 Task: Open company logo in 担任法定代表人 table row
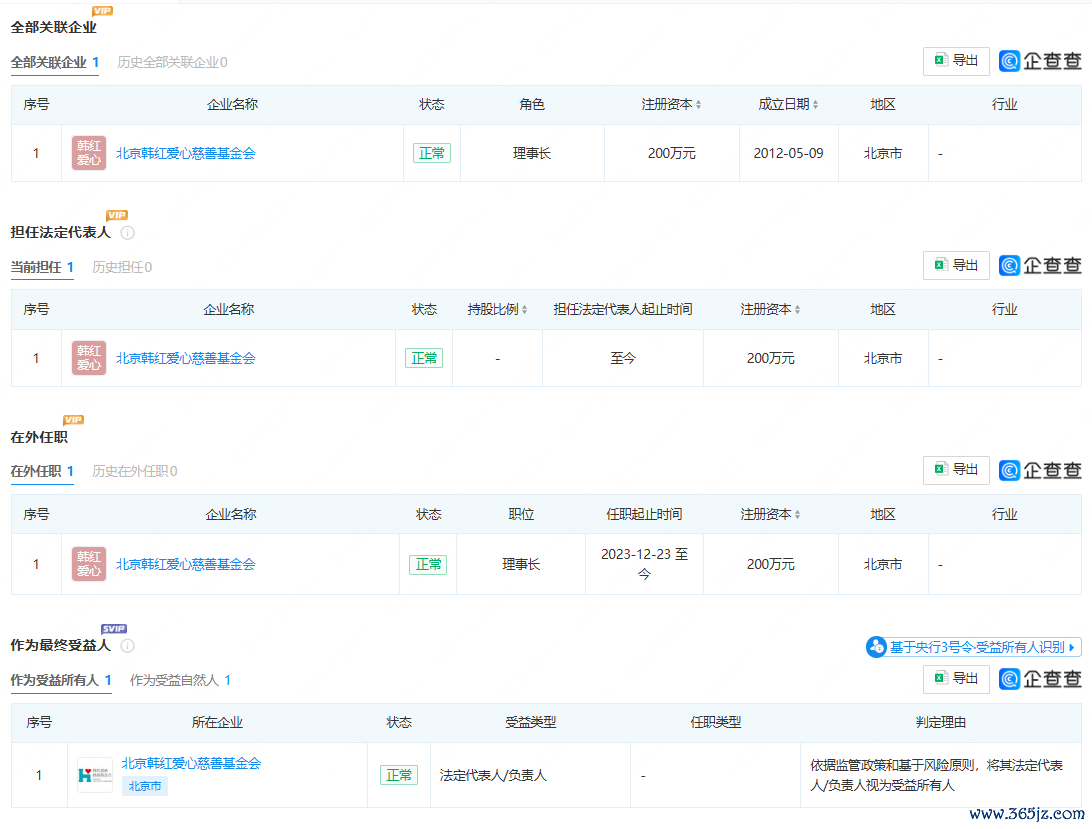pos(88,358)
